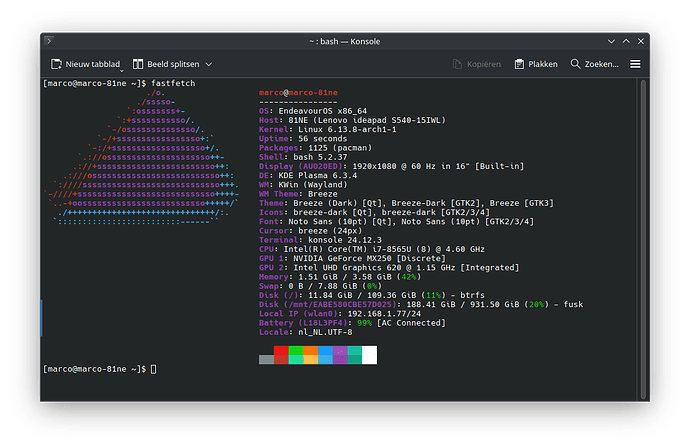The height and width of the screenshot is (448, 690).
Task: Click the '81NE (Lenovo ideapad S540-15IWL)' host text
Action: pyautogui.click(x=367, y=120)
